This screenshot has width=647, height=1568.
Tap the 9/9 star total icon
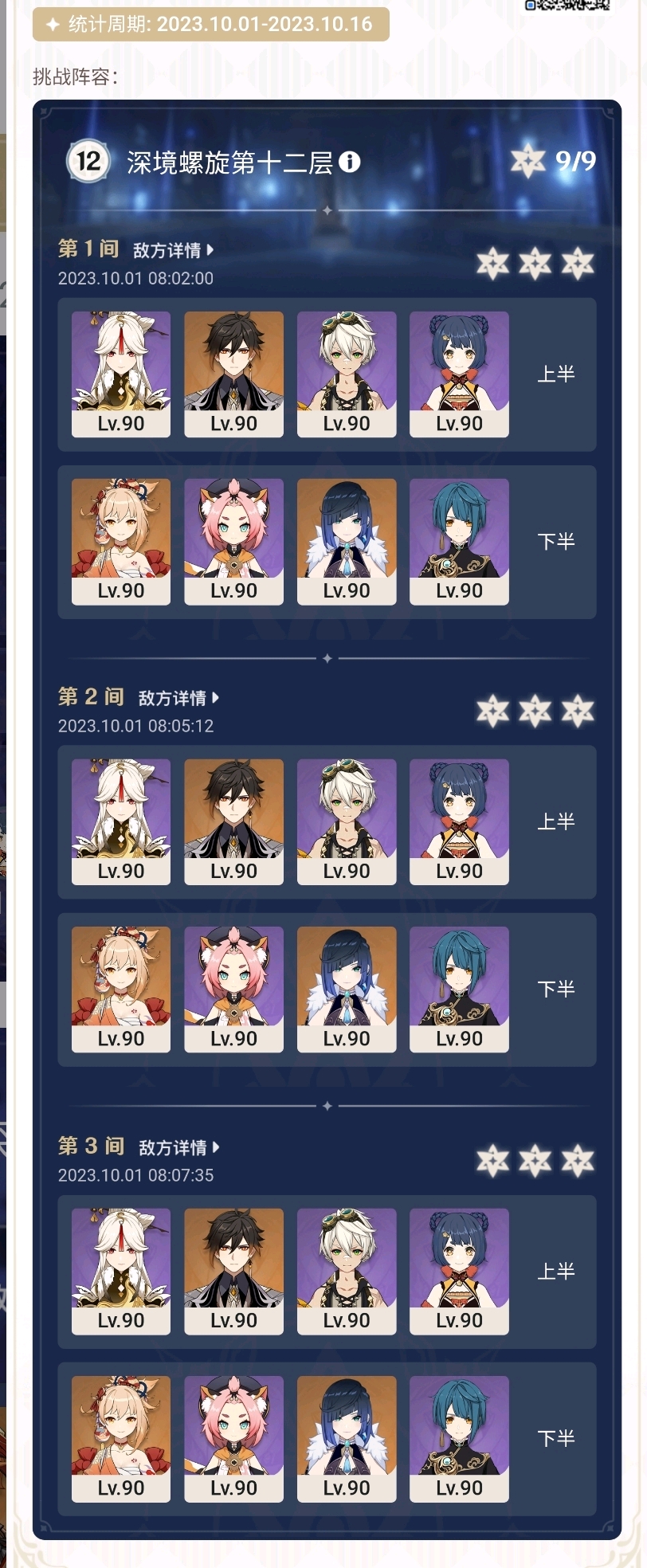click(527, 162)
